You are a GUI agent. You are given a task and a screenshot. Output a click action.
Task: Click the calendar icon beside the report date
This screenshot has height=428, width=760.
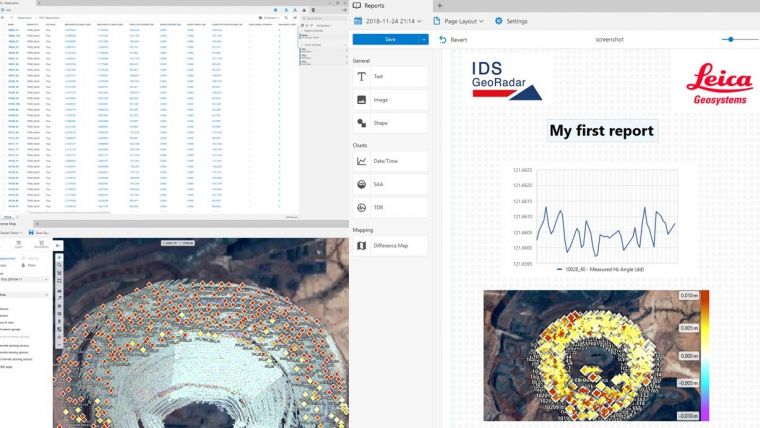click(x=358, y=21)
